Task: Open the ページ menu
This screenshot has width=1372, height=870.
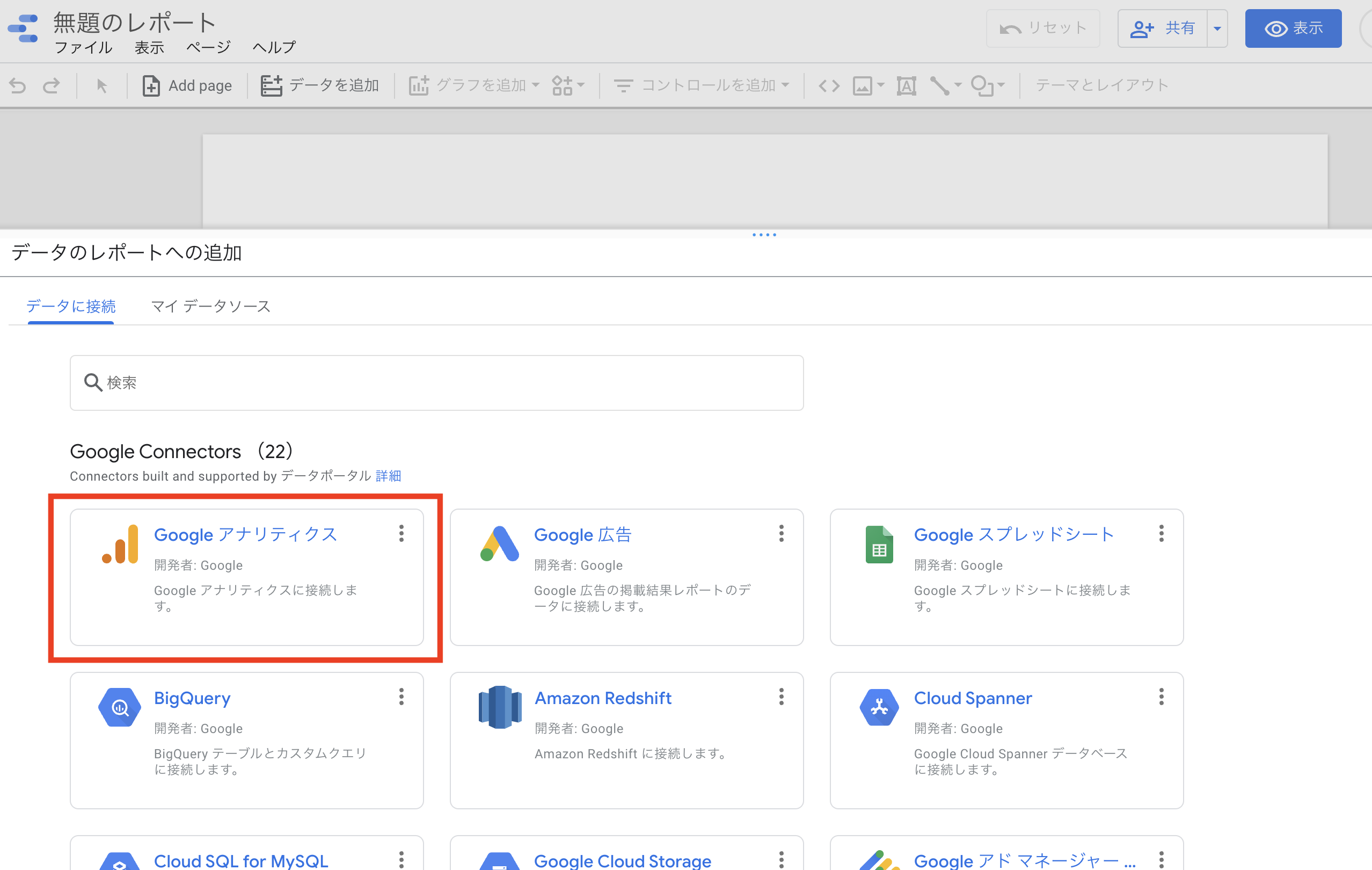Action: (x=208, y=47)
